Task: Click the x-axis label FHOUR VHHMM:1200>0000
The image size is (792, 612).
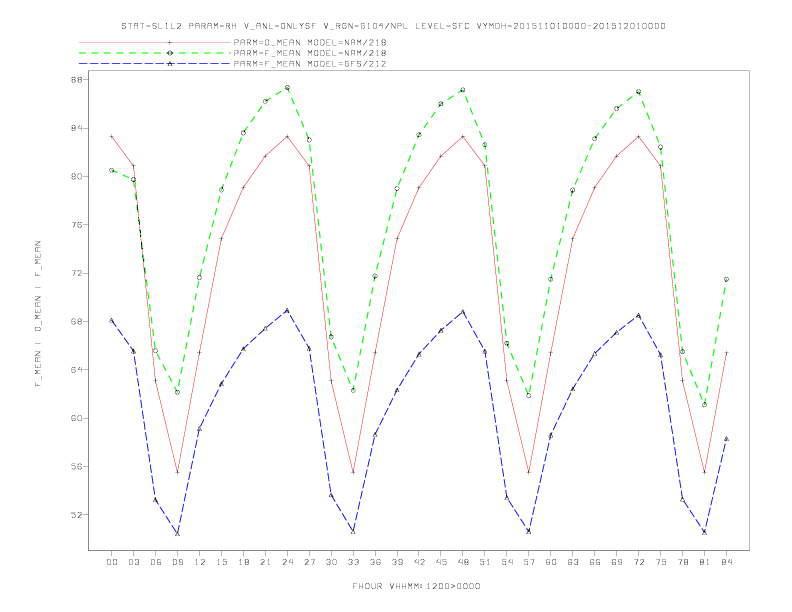Action: 416,586
